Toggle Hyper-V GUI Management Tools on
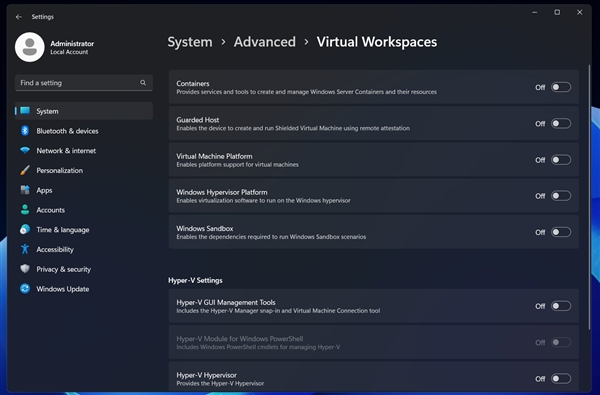600x395 pixels. [561, 306]
